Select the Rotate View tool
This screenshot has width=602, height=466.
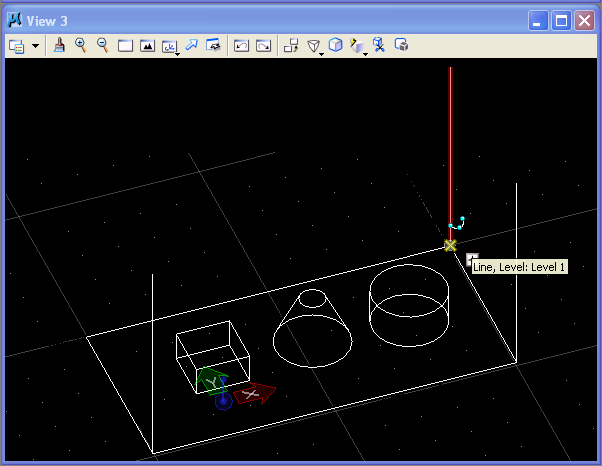click(x=170, y=46)
